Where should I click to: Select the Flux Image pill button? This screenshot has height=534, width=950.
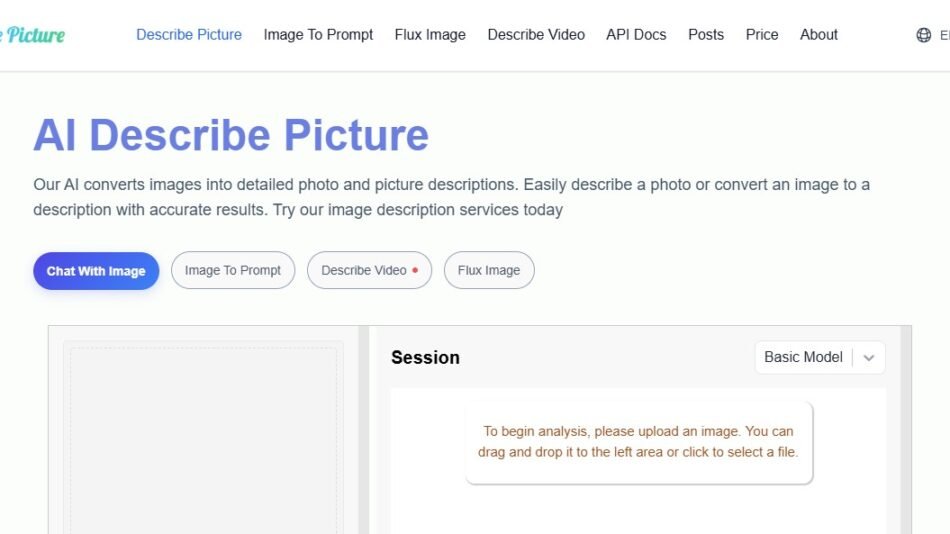pyautogui.click(x=489, y=271)
